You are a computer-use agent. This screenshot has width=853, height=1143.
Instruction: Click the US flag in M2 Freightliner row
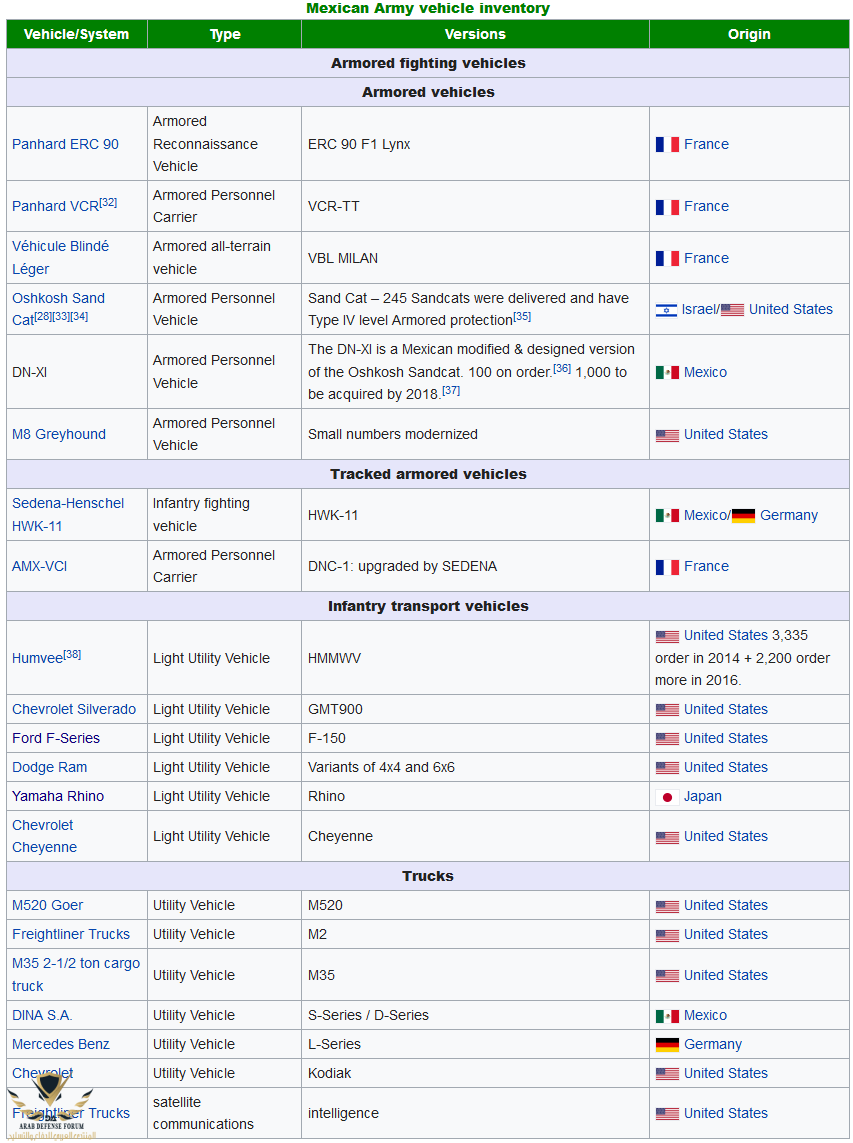pos(667,935)
